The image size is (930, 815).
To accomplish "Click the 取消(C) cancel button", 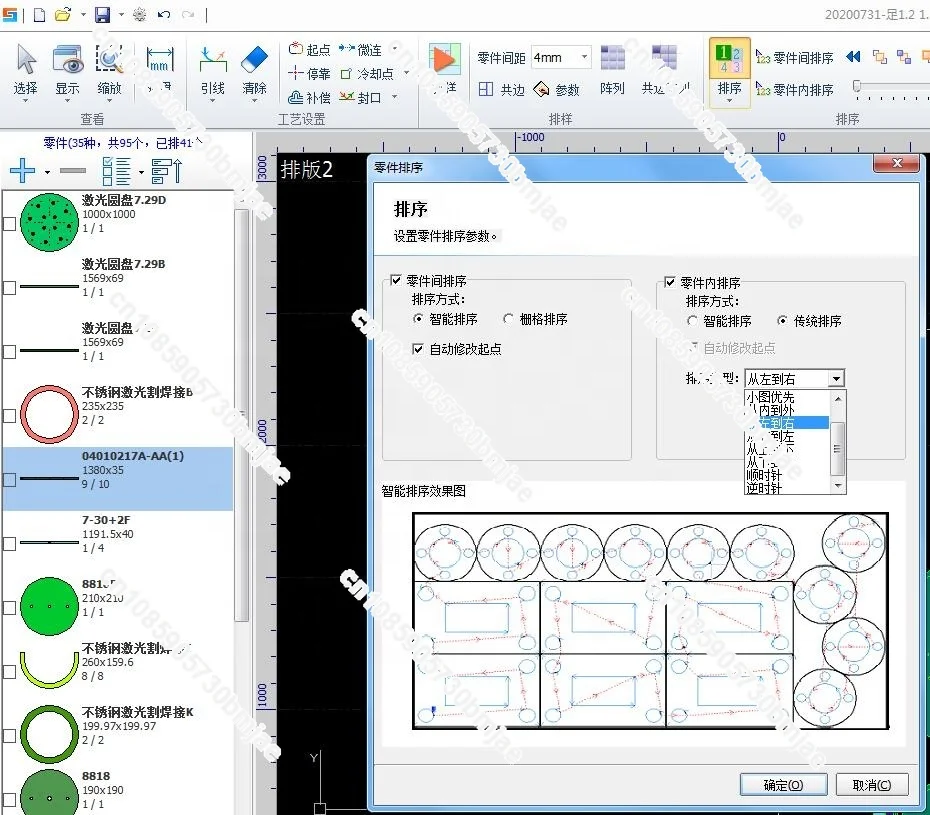I will [871, 785].
